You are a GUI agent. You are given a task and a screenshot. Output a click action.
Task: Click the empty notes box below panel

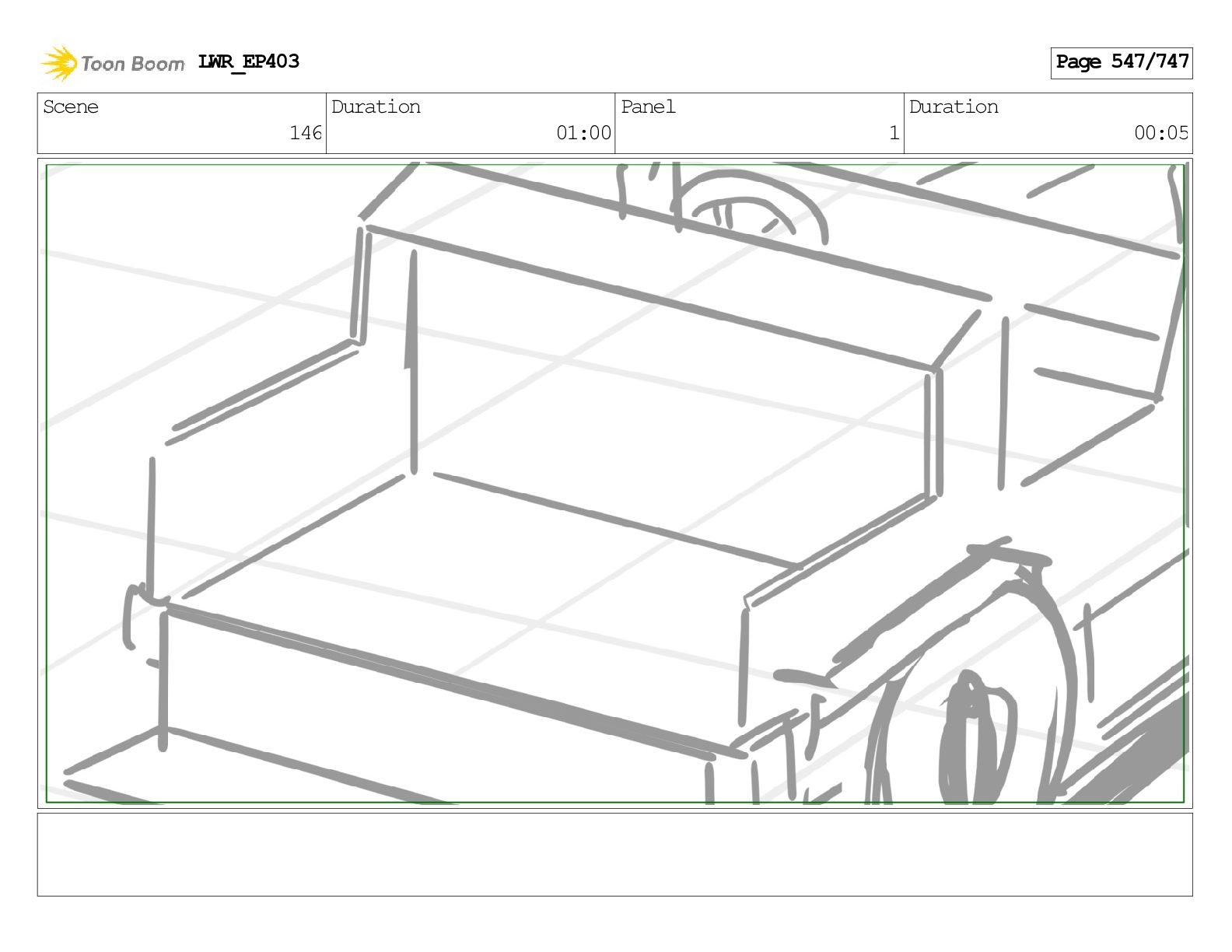click(x=614, y=855)
